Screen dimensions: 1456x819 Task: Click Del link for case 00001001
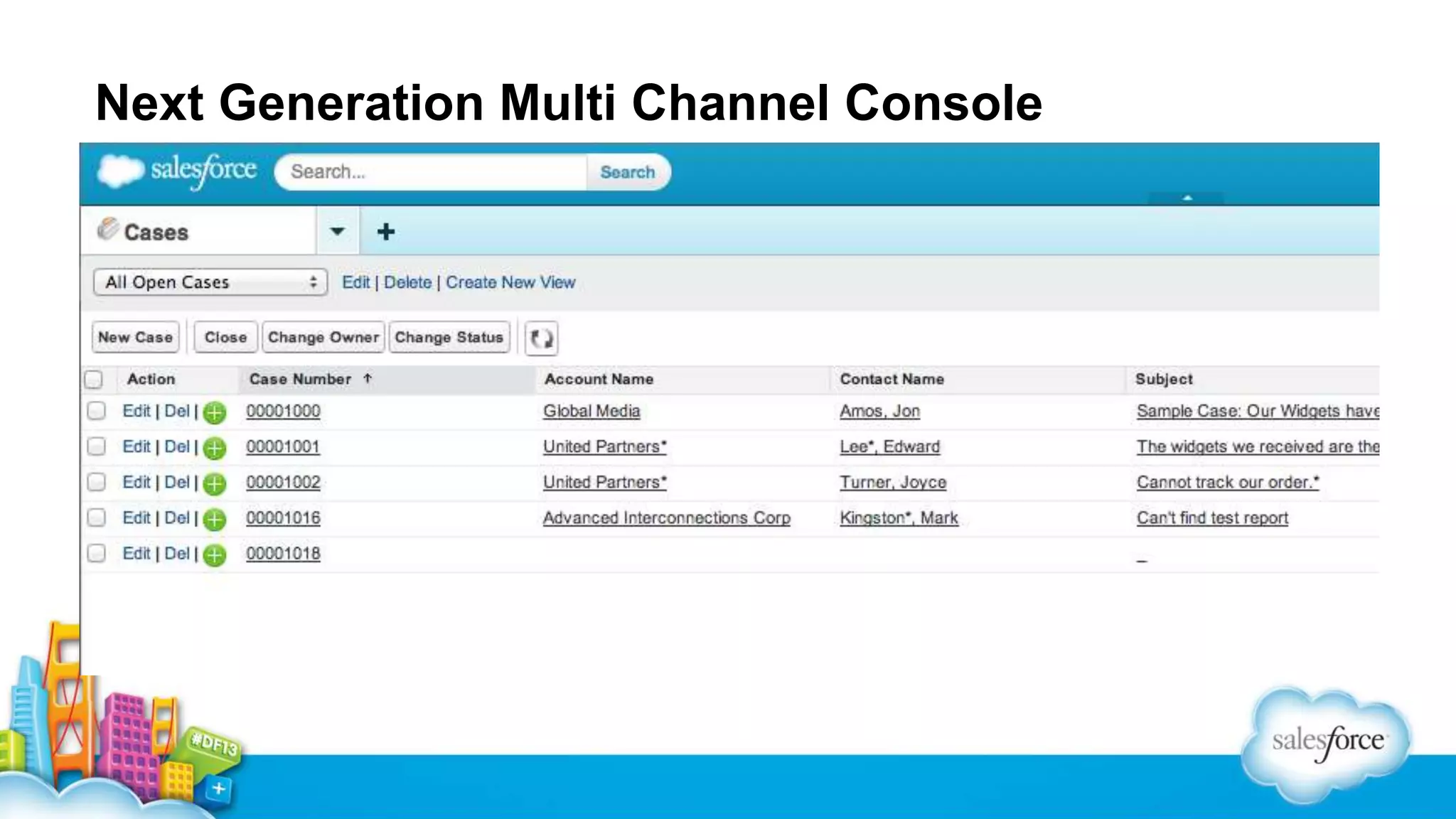click(177, 446)
